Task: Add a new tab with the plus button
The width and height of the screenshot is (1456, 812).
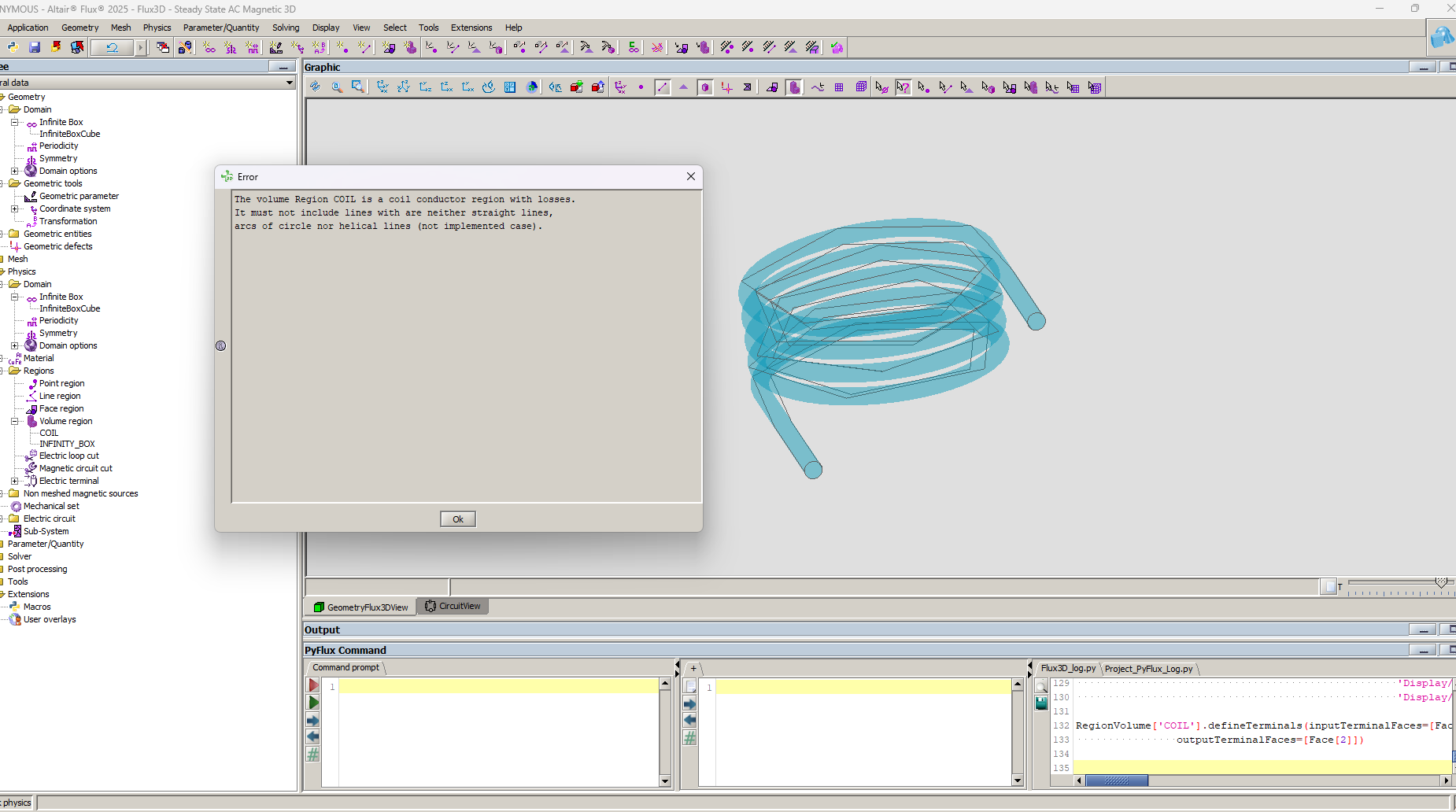Action: tap(693, 669)
